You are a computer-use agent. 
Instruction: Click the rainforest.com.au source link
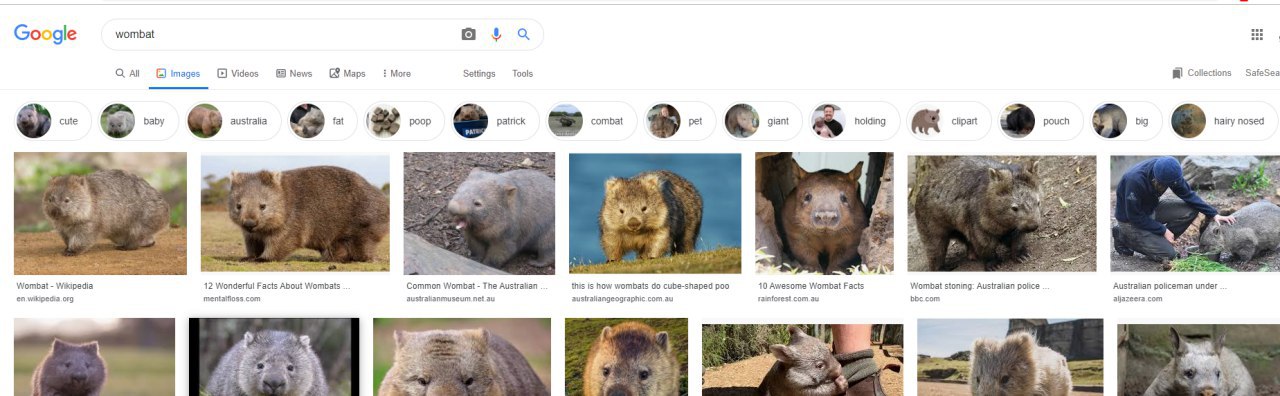(x=789, y=299)
